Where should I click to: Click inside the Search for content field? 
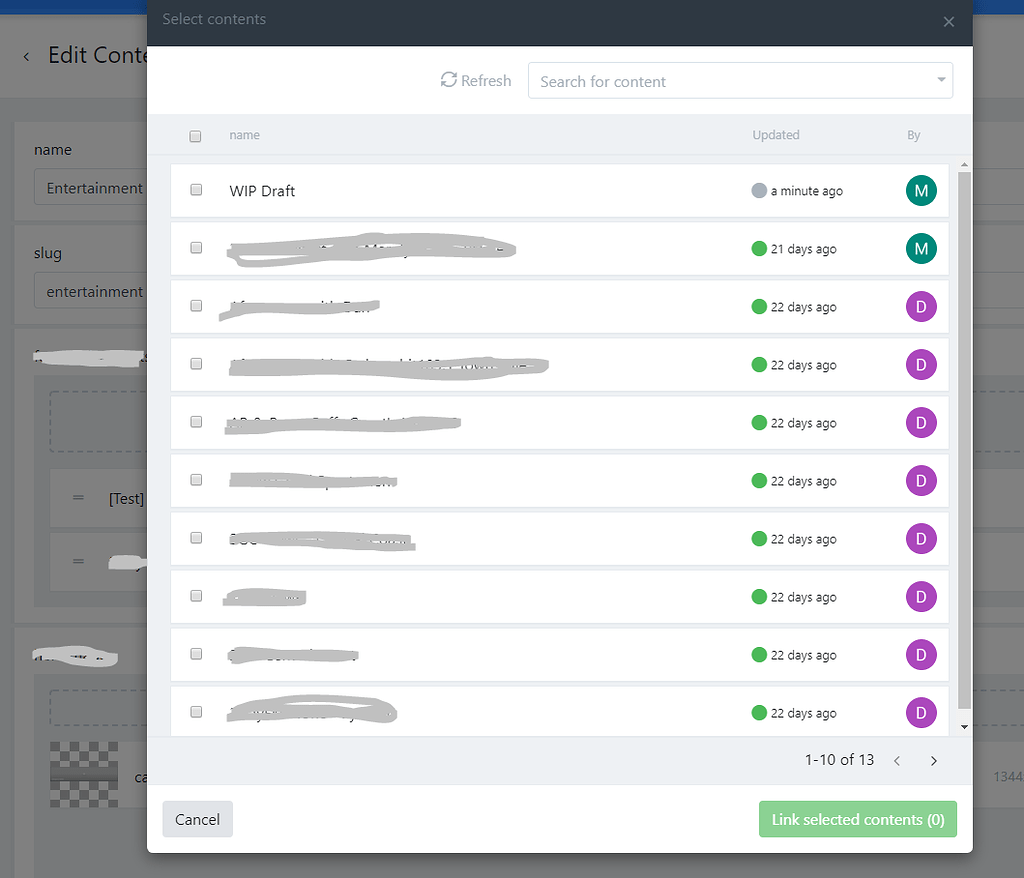[x=700, y=81]
